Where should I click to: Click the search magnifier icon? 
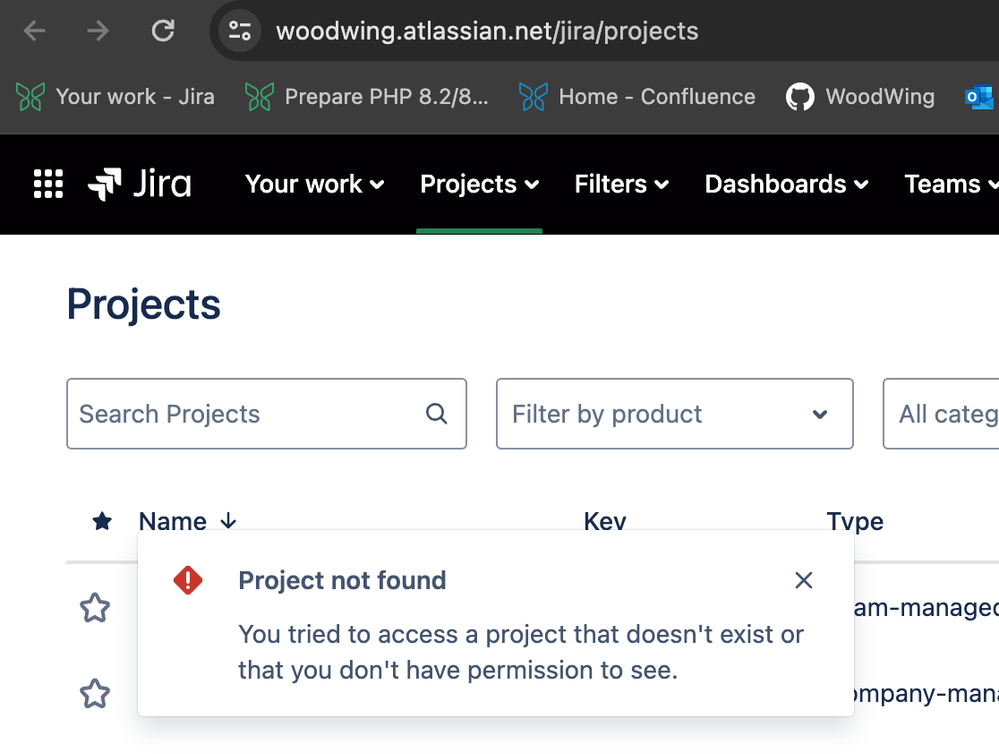tap(436, 414)
